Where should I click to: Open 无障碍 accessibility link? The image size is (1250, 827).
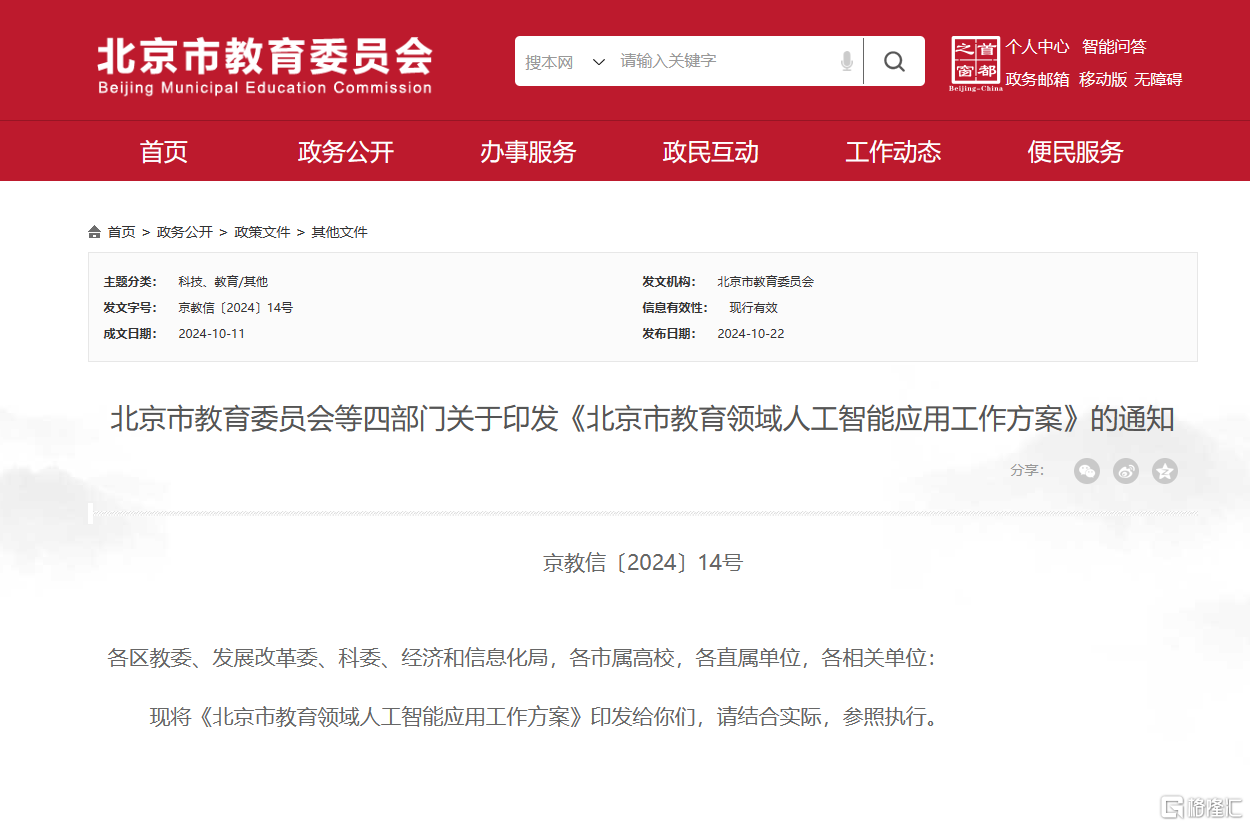pos(1158,80)
